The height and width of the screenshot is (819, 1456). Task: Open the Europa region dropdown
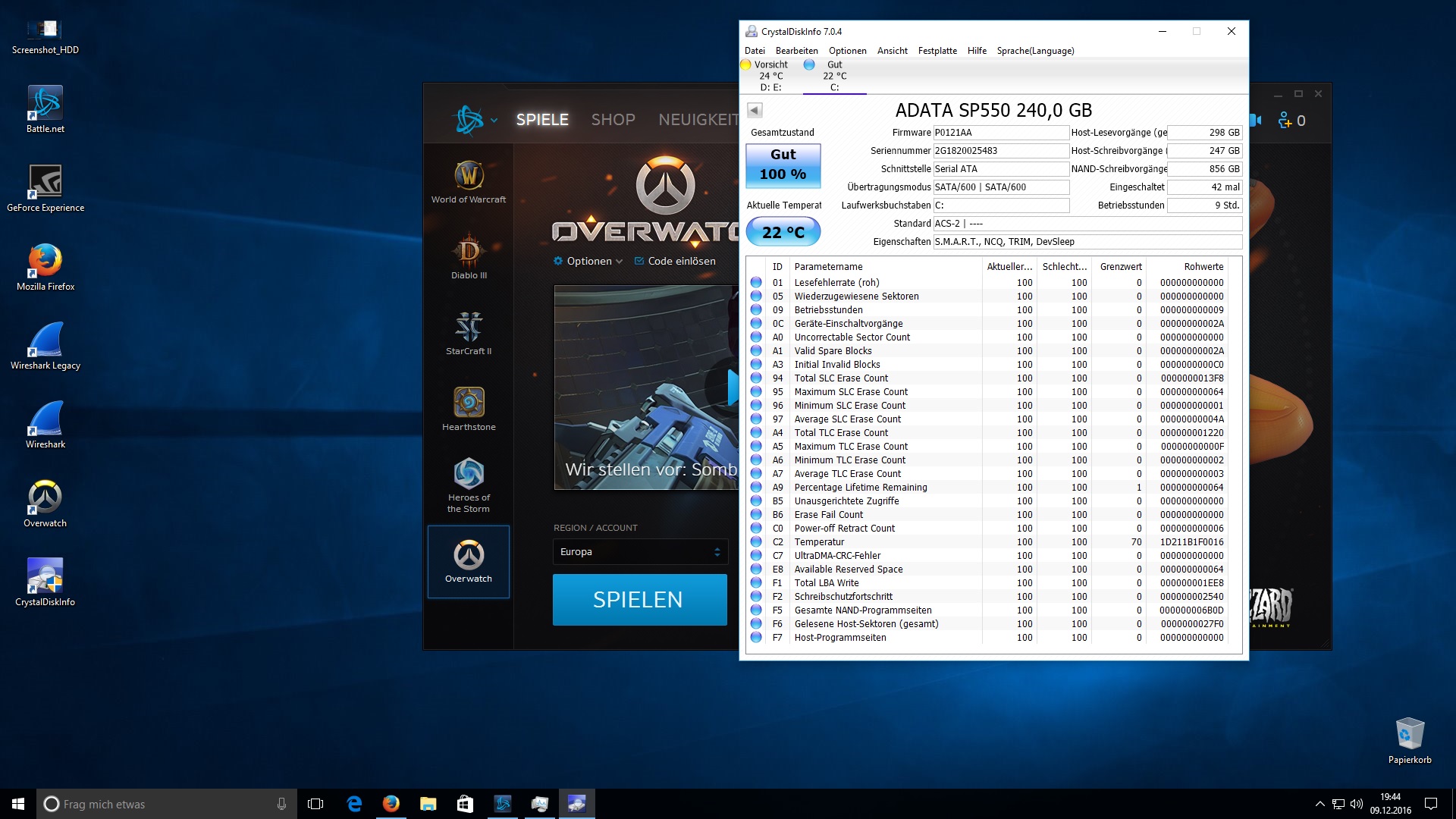[x=640, y=552]
